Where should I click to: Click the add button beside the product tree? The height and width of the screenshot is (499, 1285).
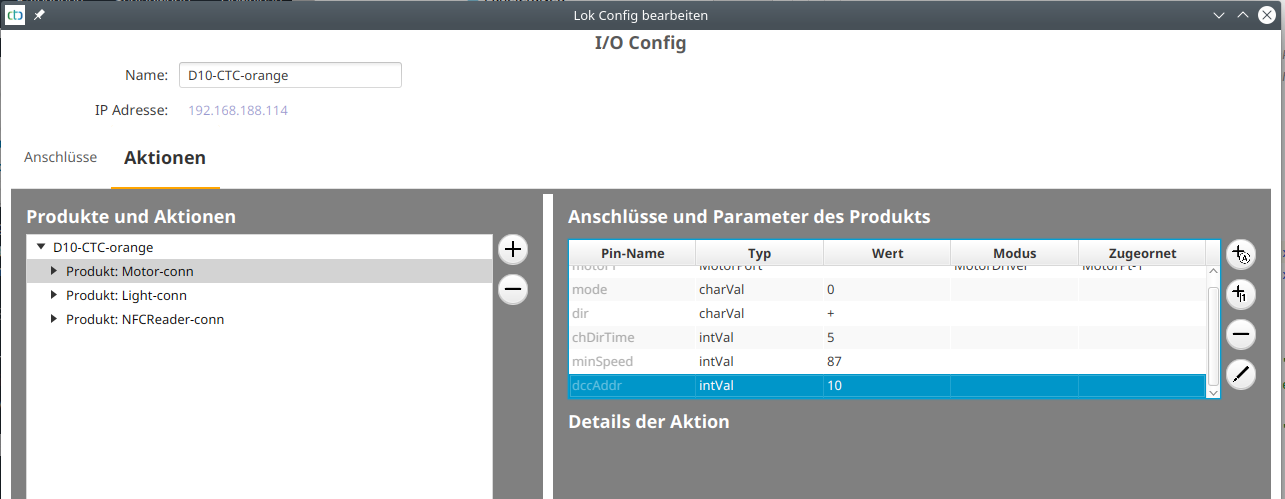point(513,249)
